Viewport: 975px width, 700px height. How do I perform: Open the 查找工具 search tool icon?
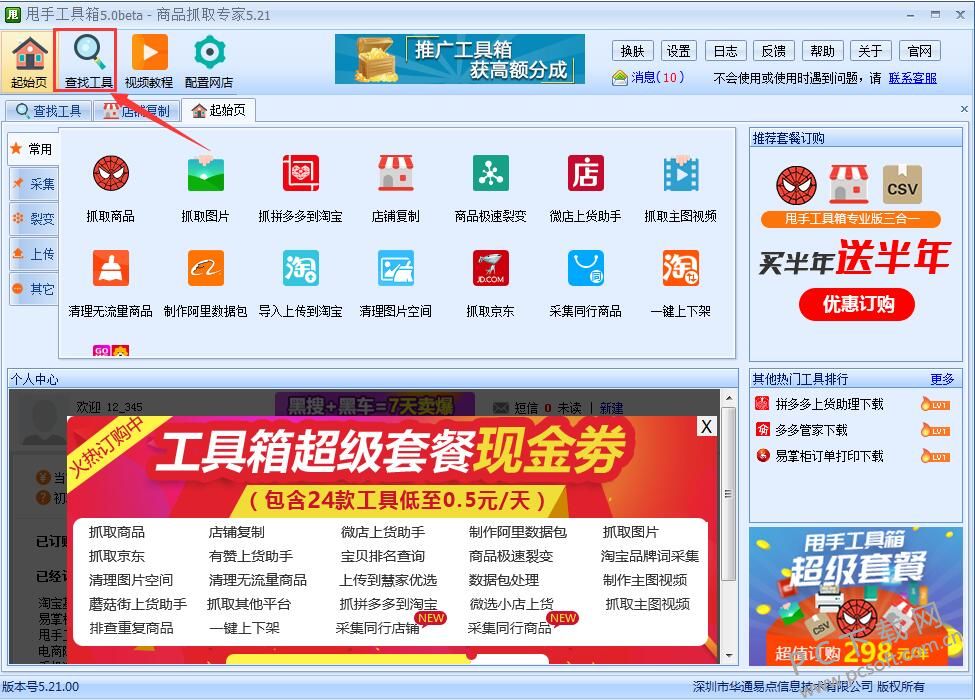88,61
